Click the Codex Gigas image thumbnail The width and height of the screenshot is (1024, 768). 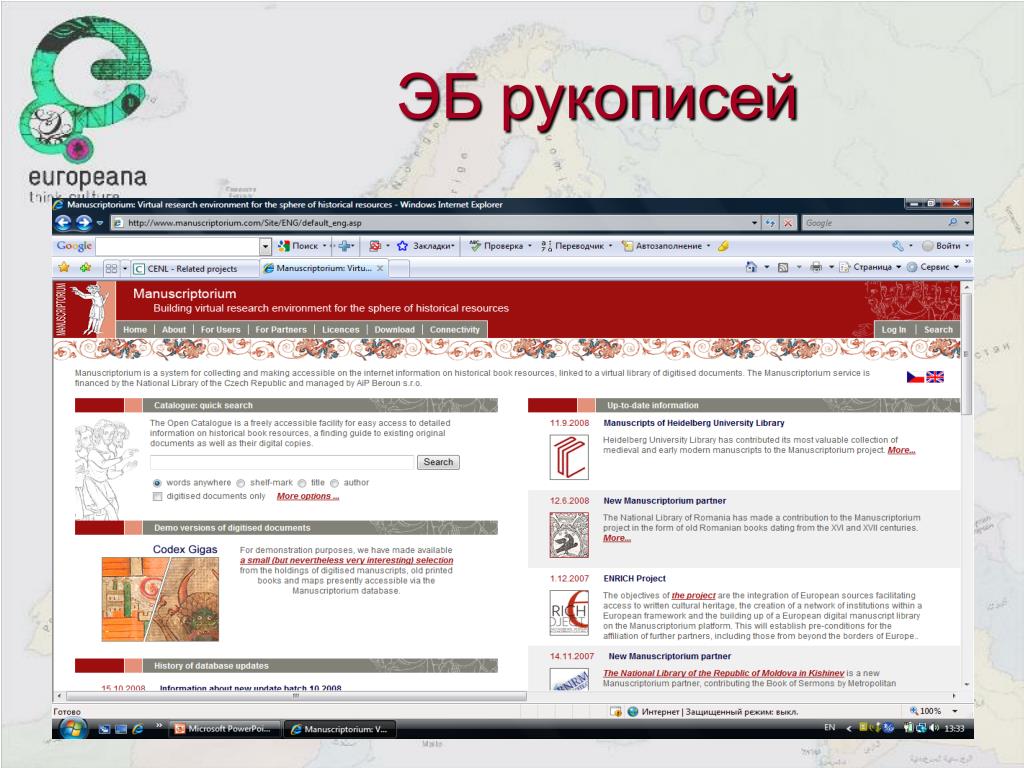[x=160, y=599]
